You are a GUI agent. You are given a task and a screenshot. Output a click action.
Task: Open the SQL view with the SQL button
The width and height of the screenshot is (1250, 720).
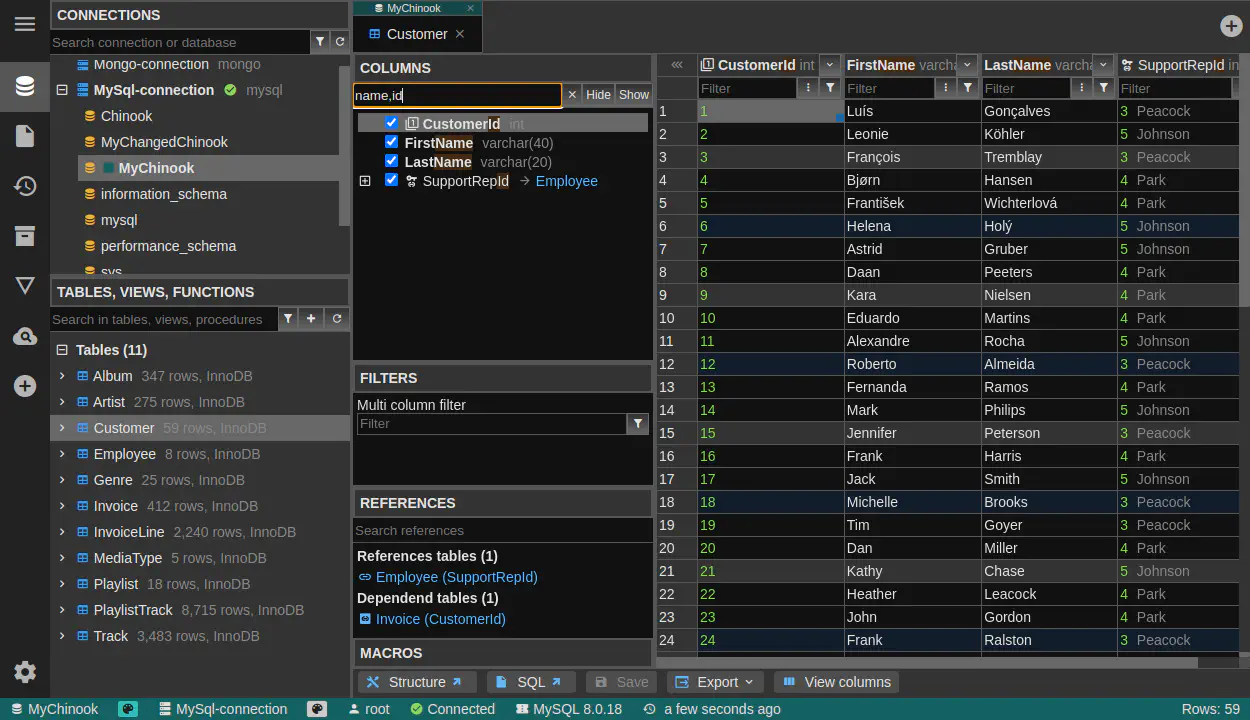tap(531, 682)
